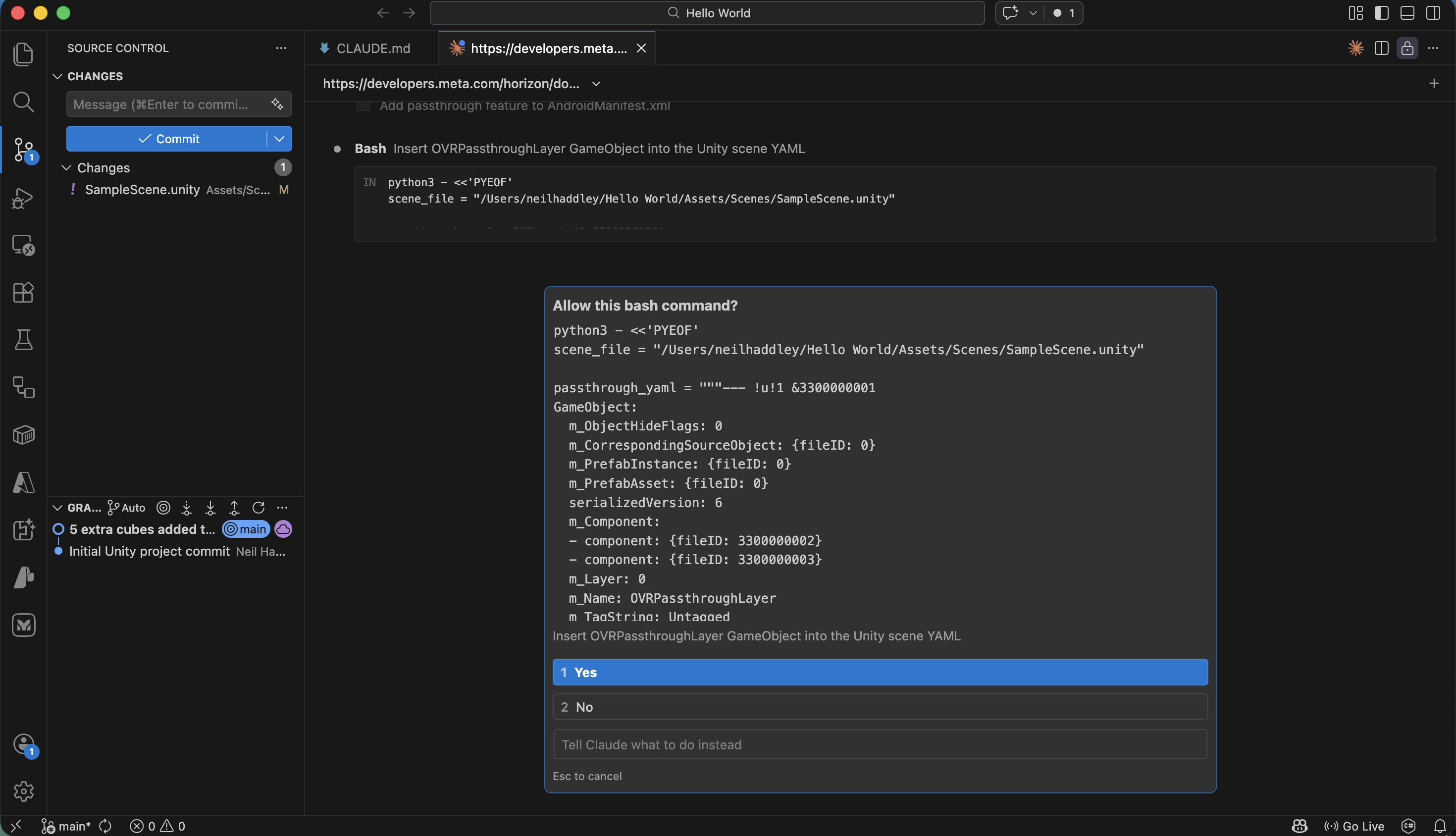Open the Testing flask icon
1456x836 pixels.
(24, 339)
